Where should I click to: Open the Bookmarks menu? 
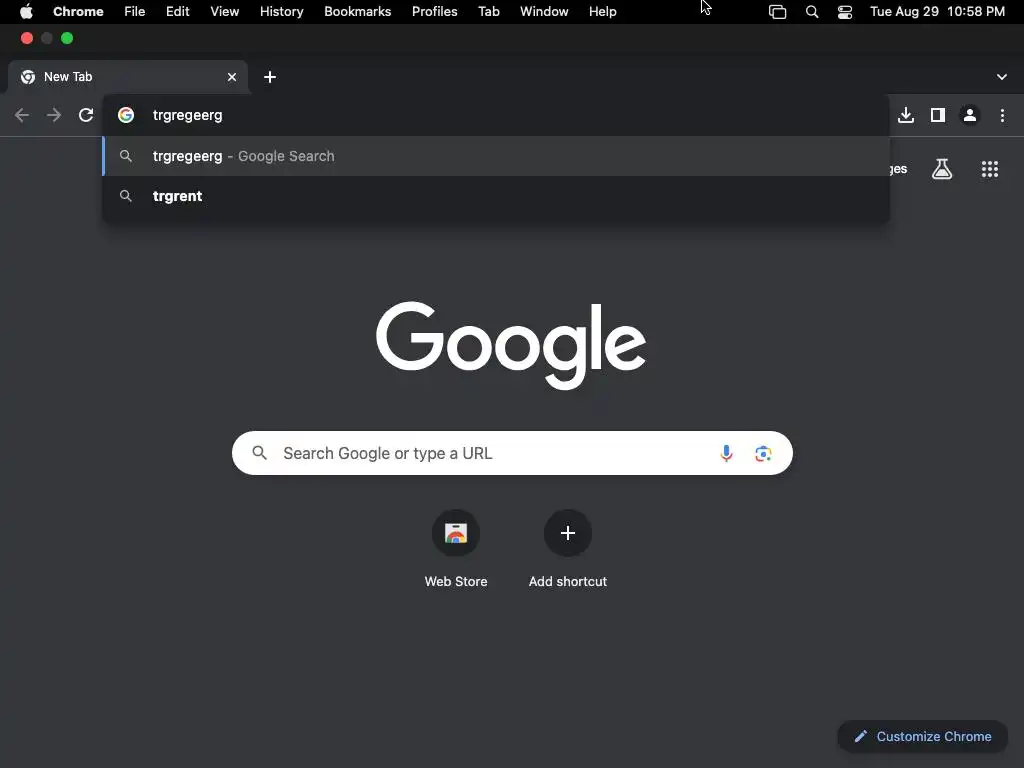pyautogui.click(x=358, y=12)
